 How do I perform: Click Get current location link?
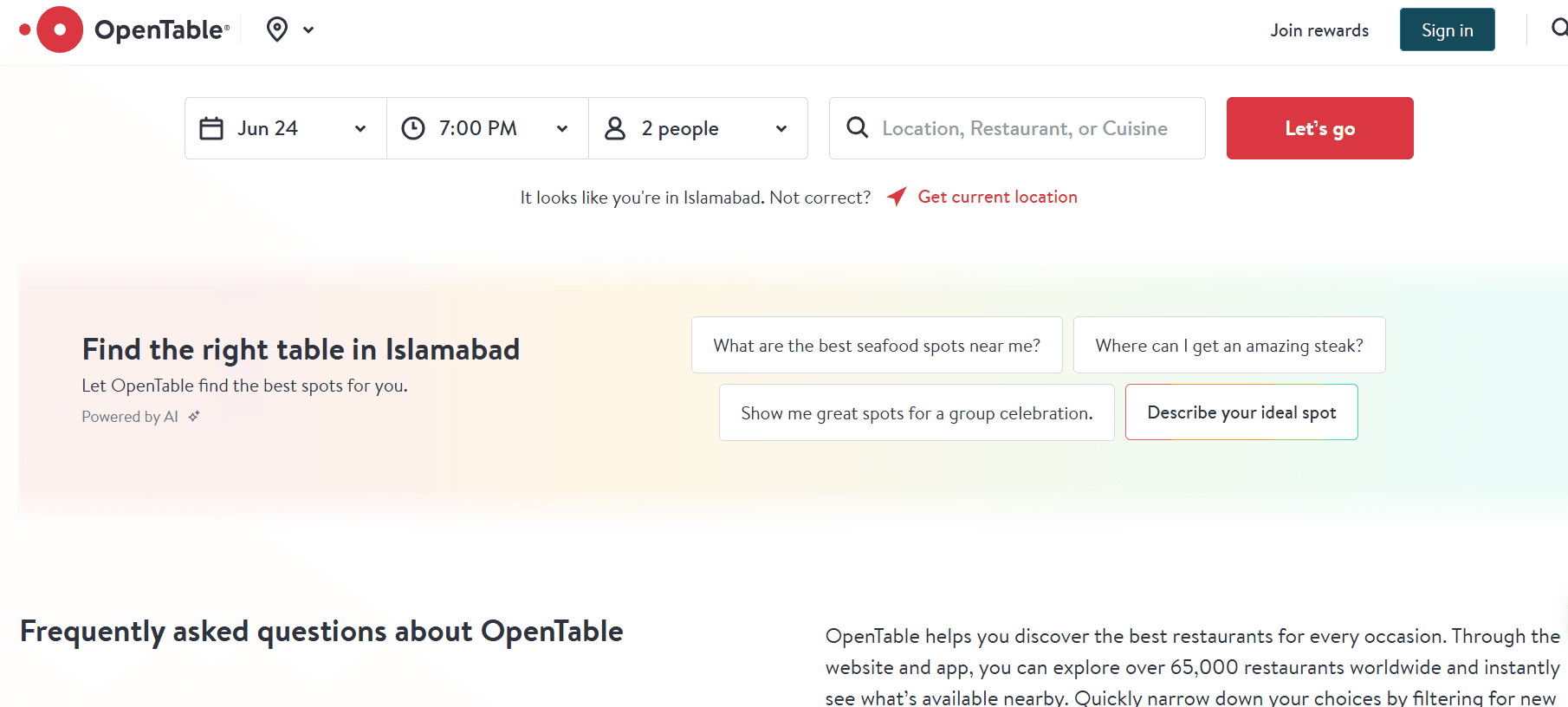point(997,197)
